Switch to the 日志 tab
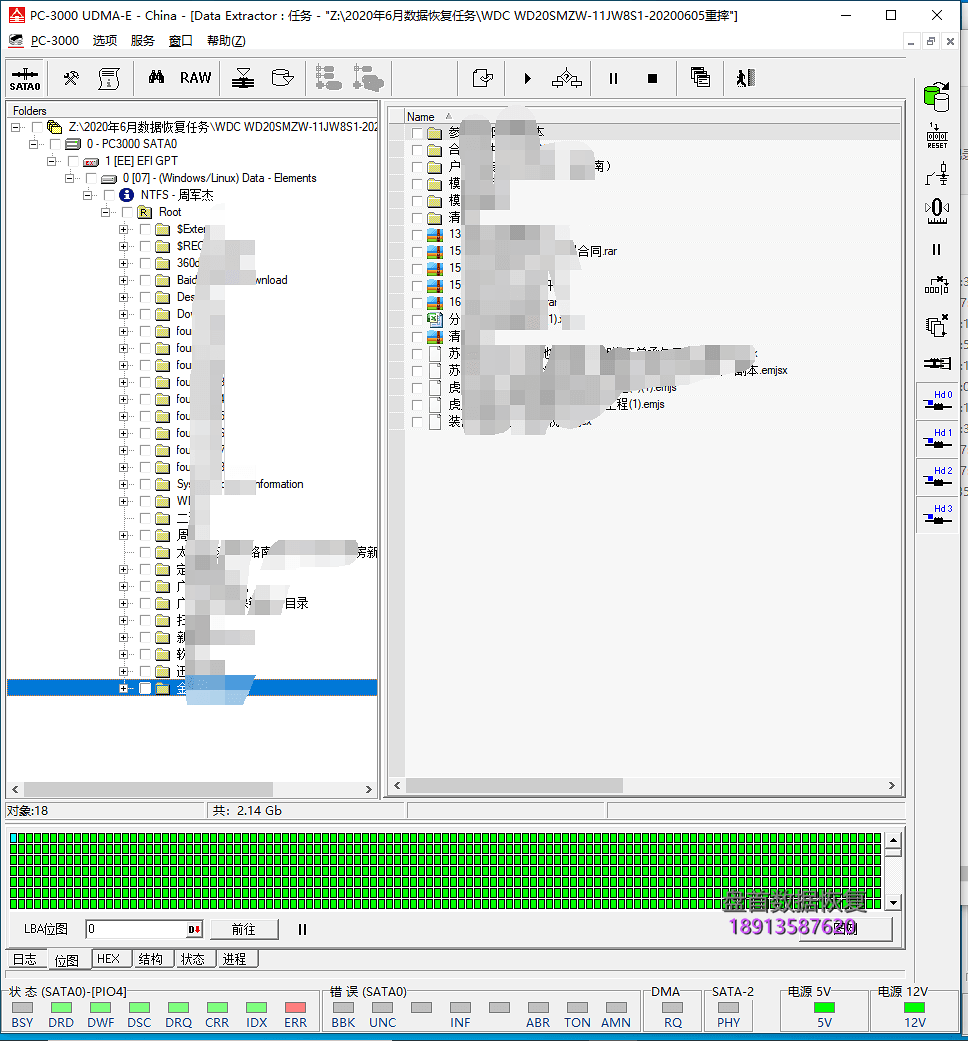 pyautogui.click(x=25, y=959)
